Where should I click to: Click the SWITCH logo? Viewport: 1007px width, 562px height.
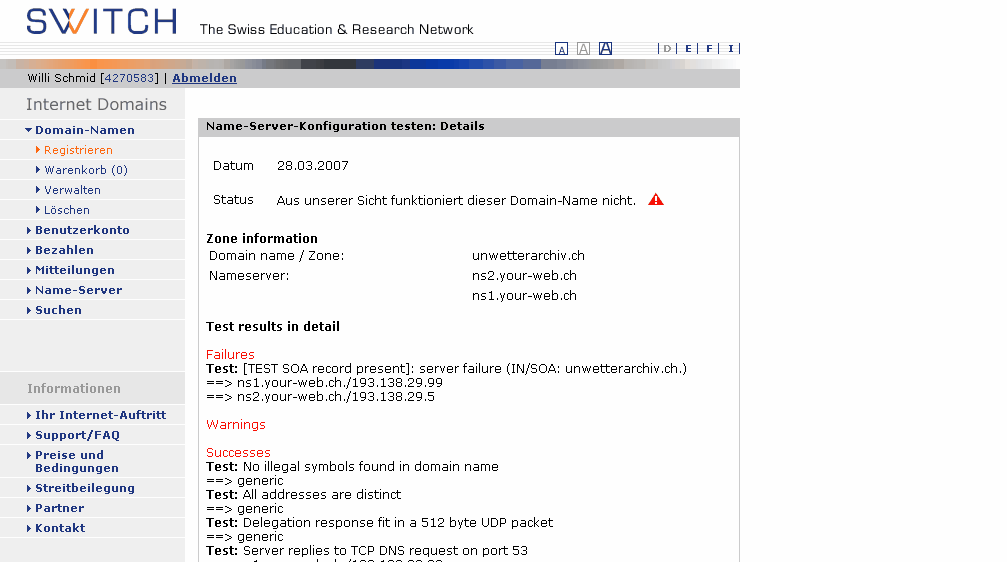pos(101,21)
